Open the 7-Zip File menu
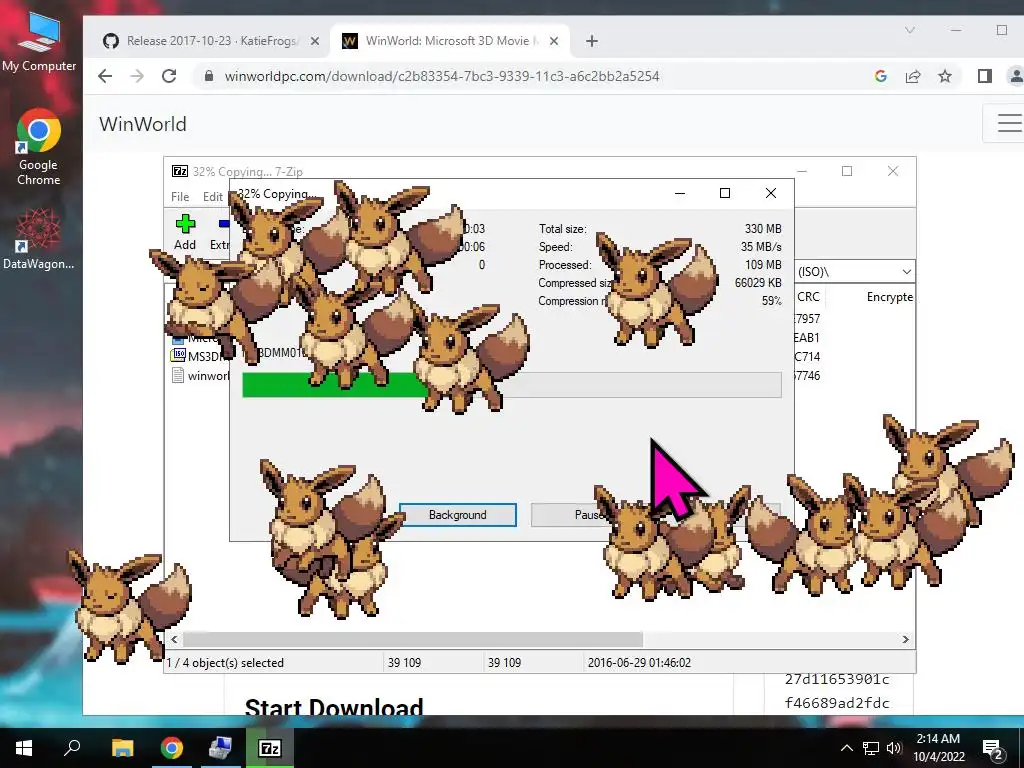Image resolution: width=1024 pixels, height=768 pixels. tap(180, 197)
